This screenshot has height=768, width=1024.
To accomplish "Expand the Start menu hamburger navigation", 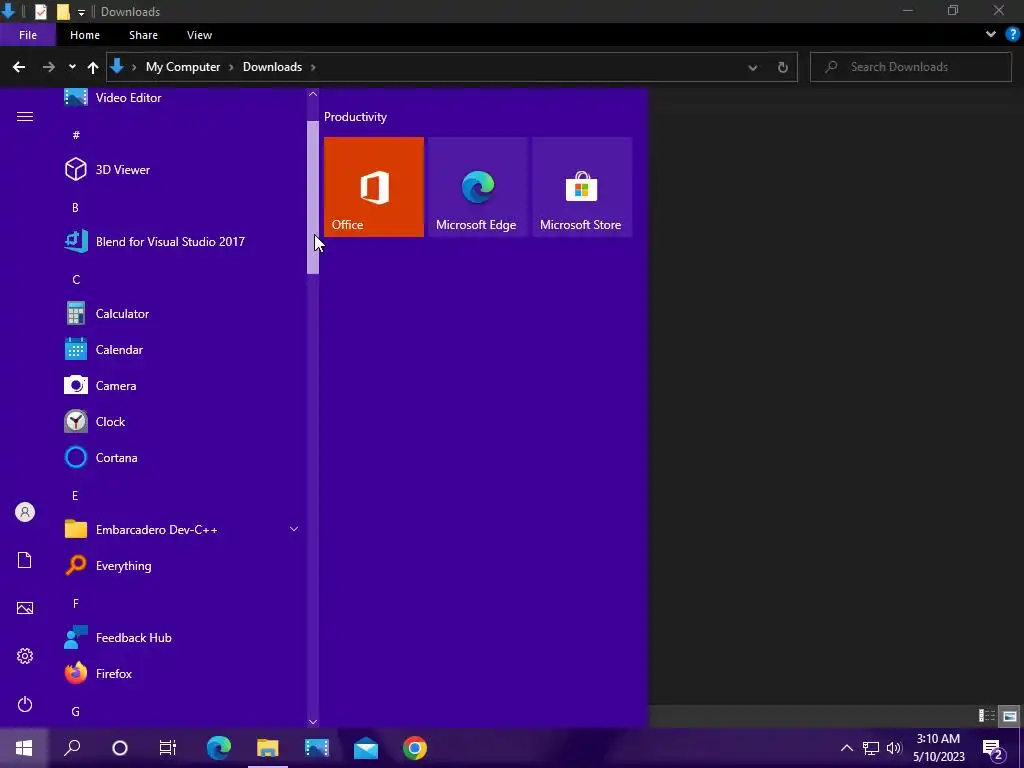I will (x=25, y=117).
